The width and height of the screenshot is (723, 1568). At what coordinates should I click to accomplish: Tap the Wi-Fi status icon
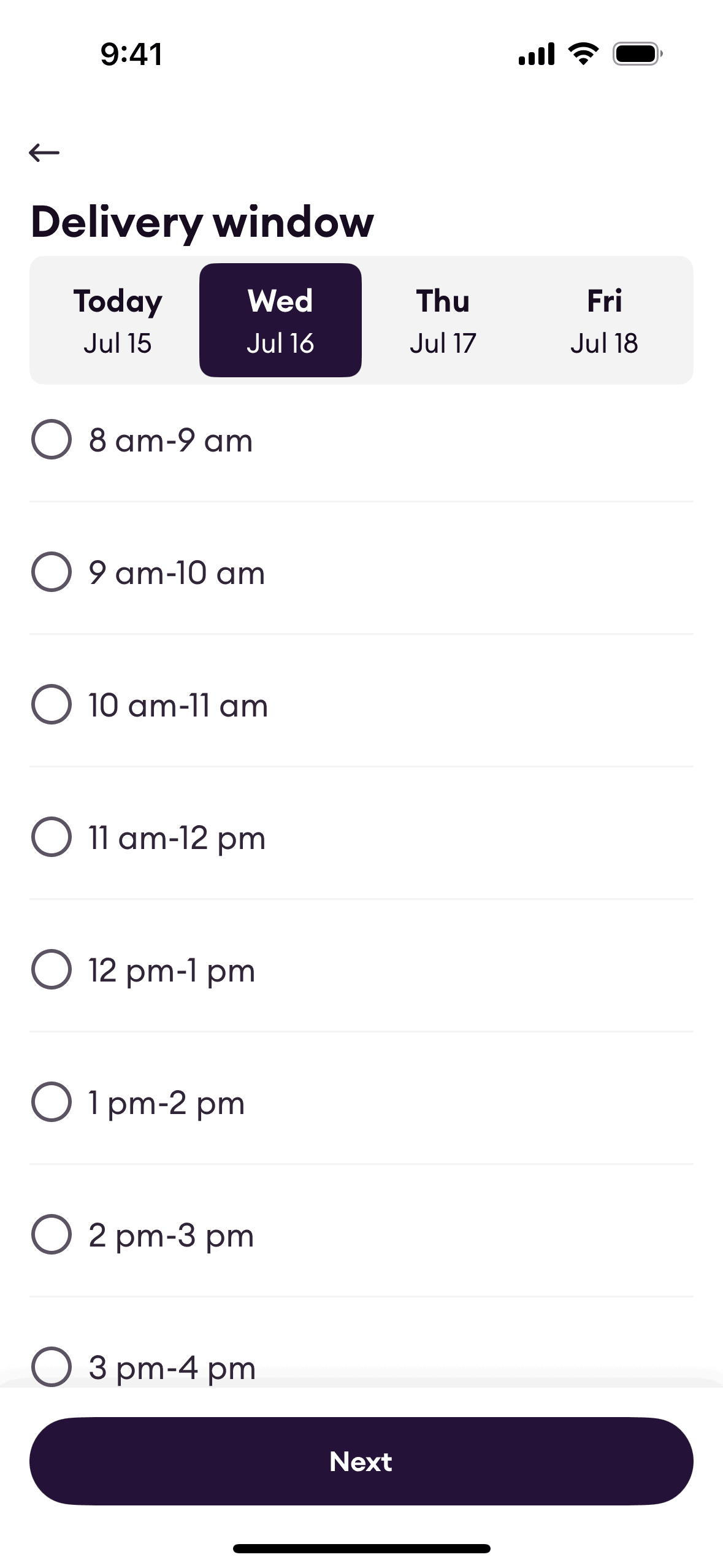[584, 54]
